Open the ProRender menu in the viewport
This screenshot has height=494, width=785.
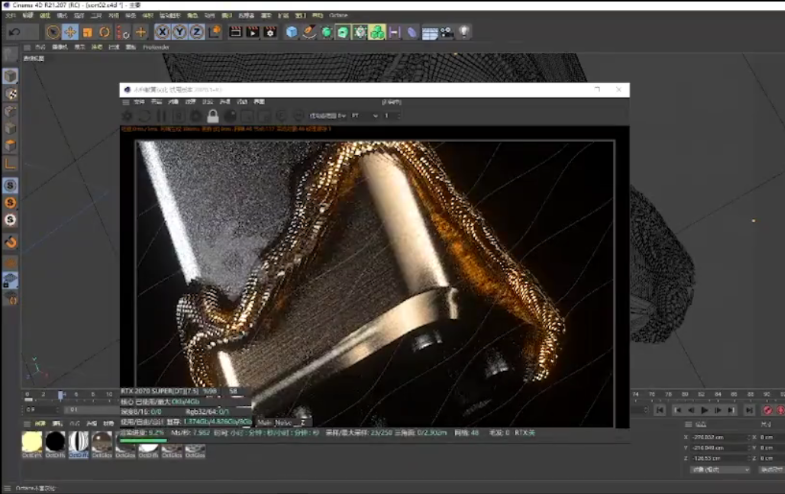point(155,47)
